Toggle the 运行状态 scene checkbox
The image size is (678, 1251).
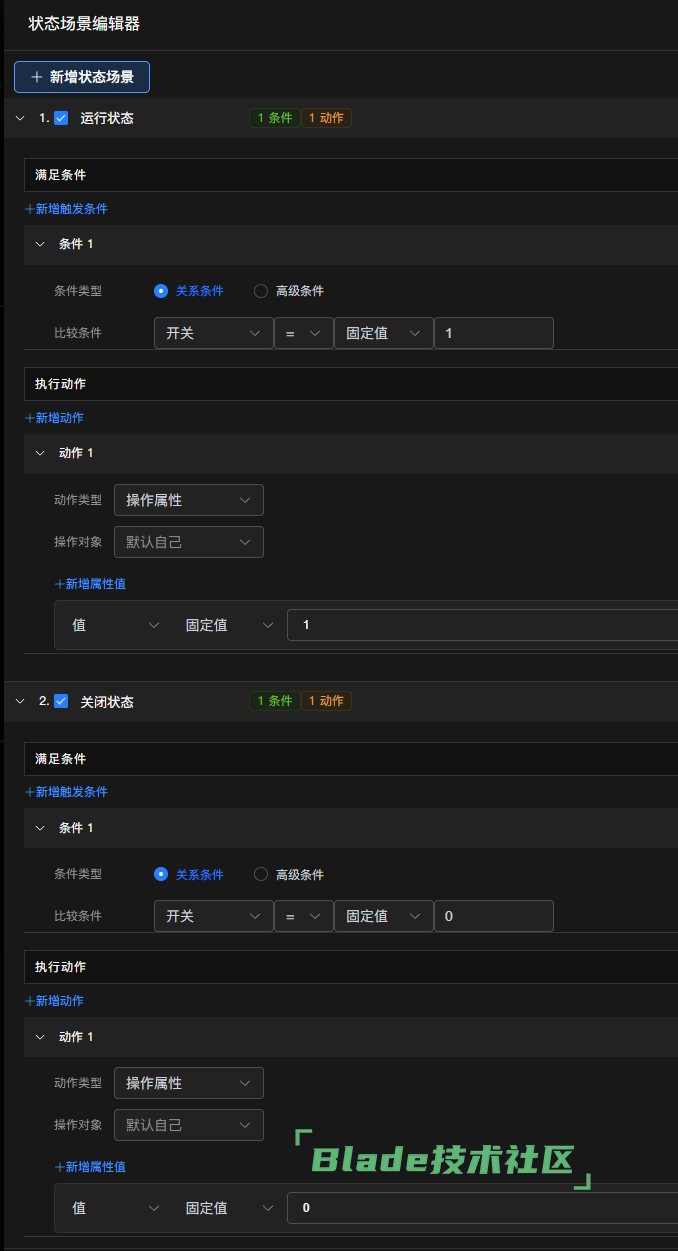click(x=61, y=118)
